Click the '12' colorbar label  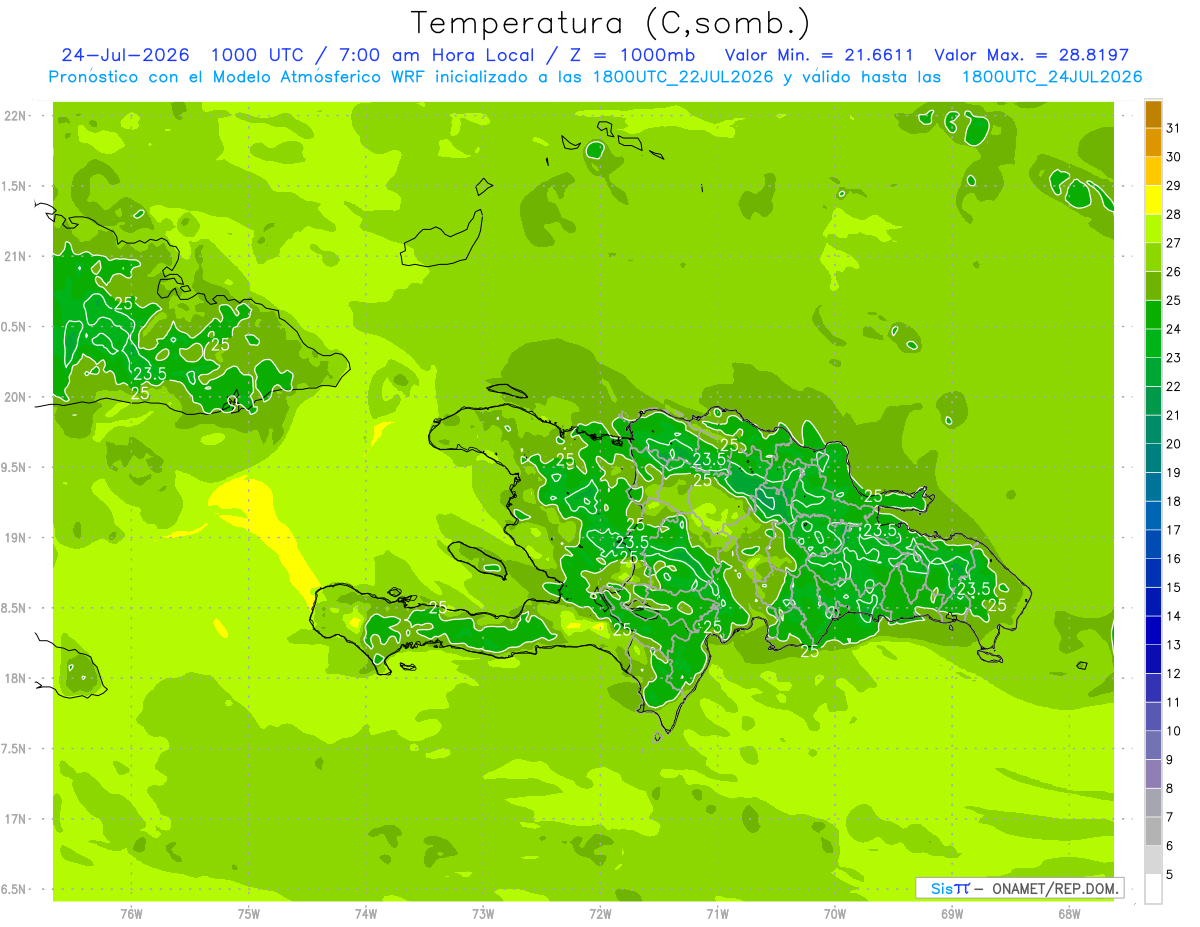pyautogui.click(x=1173, y=674)
